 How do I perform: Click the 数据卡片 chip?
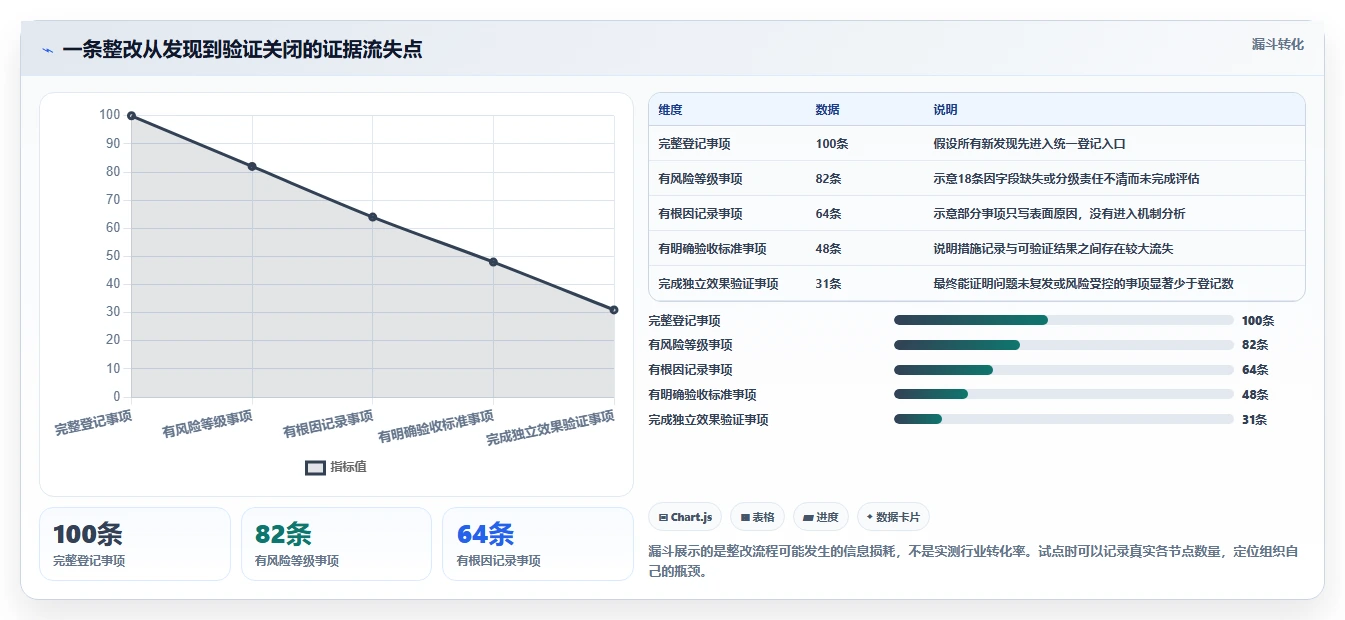(893, 517)
